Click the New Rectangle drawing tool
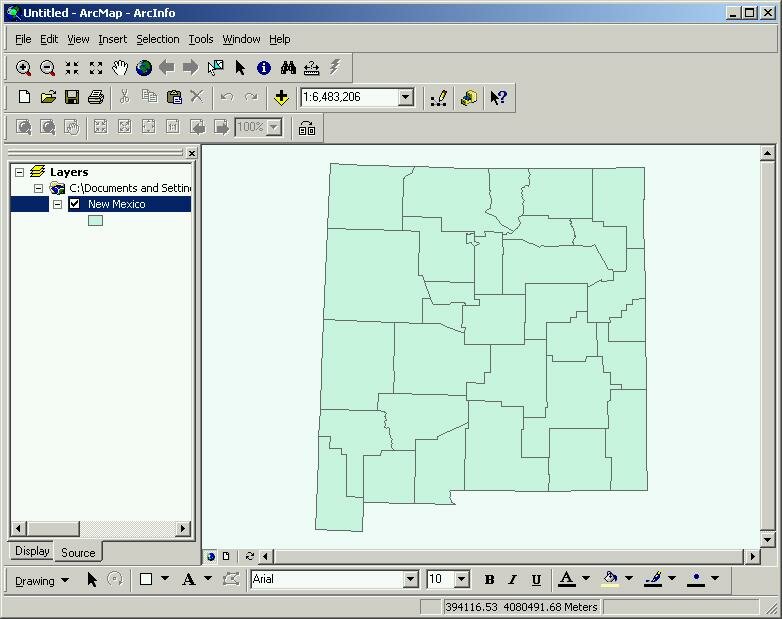 [x=146, y=579]
